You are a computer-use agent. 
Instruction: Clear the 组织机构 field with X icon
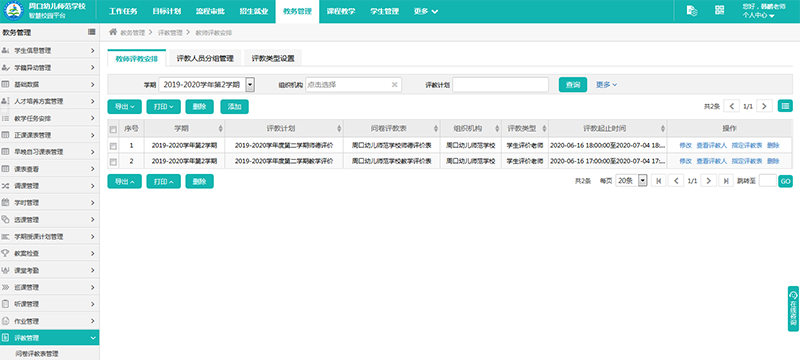tap(394, 85)
